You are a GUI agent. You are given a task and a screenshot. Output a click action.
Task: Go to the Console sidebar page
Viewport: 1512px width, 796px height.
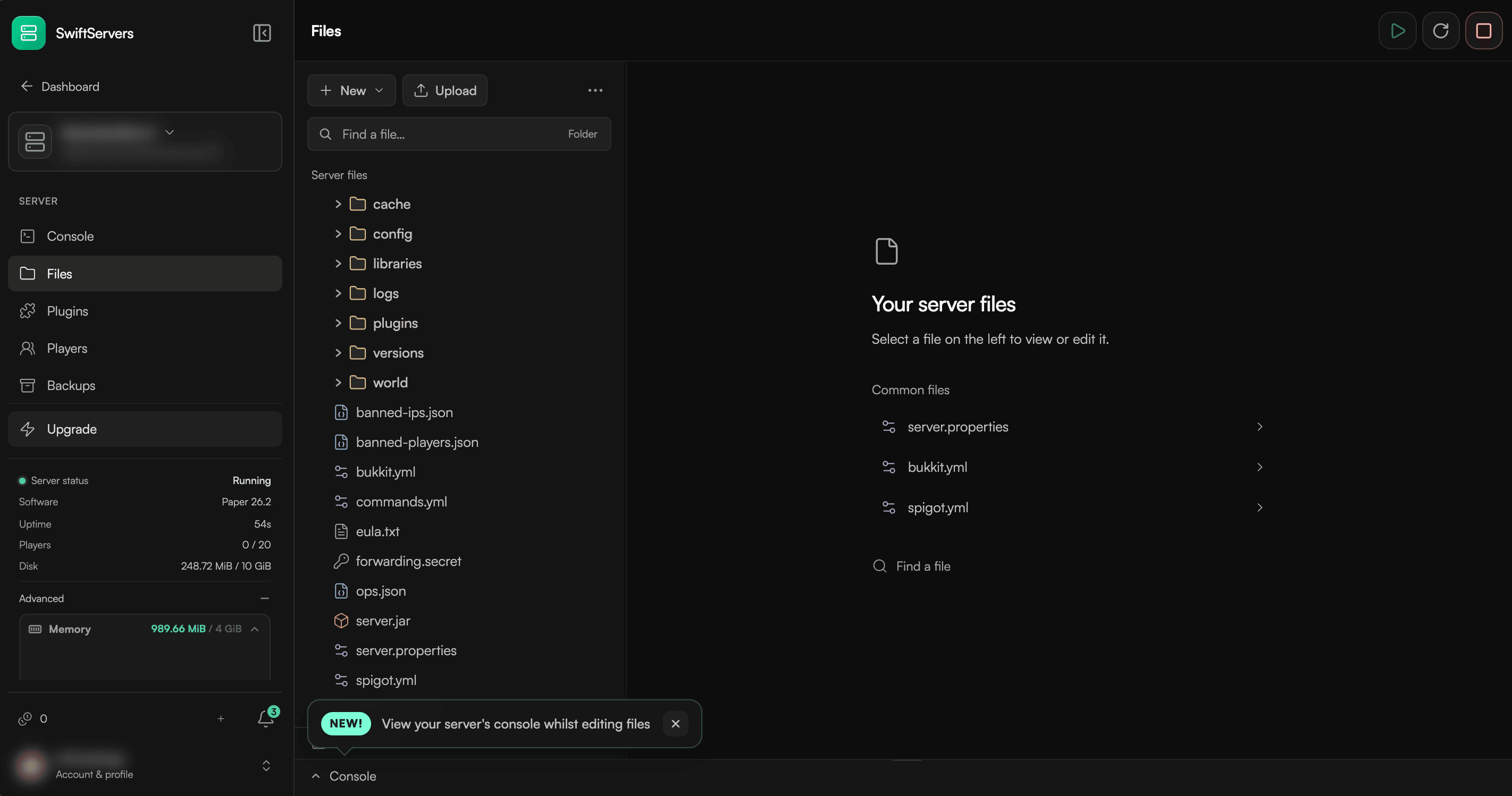tap(145, 236)
